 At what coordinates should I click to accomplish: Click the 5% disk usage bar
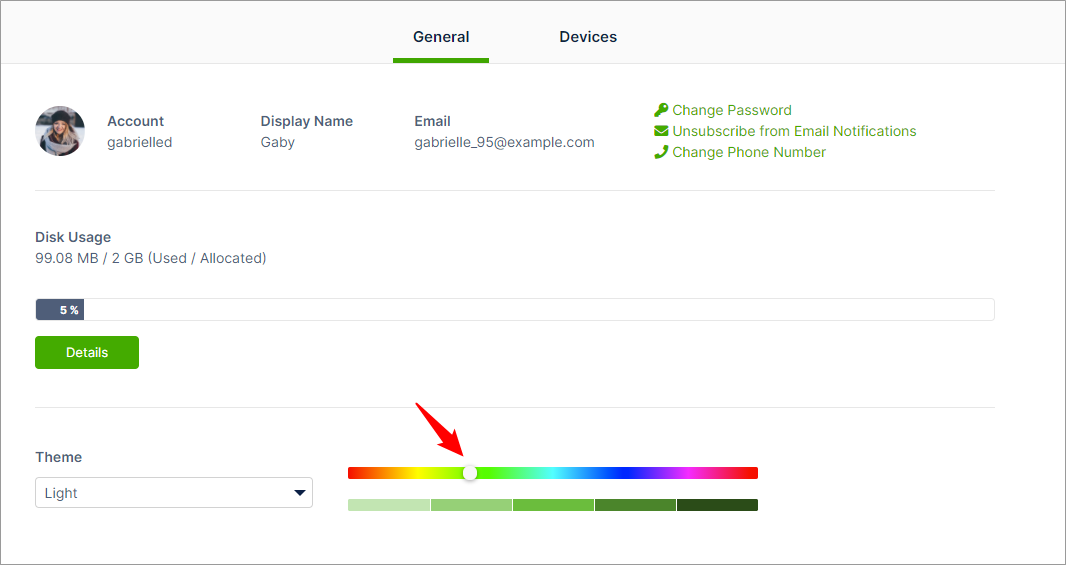[x=60, y=310]
